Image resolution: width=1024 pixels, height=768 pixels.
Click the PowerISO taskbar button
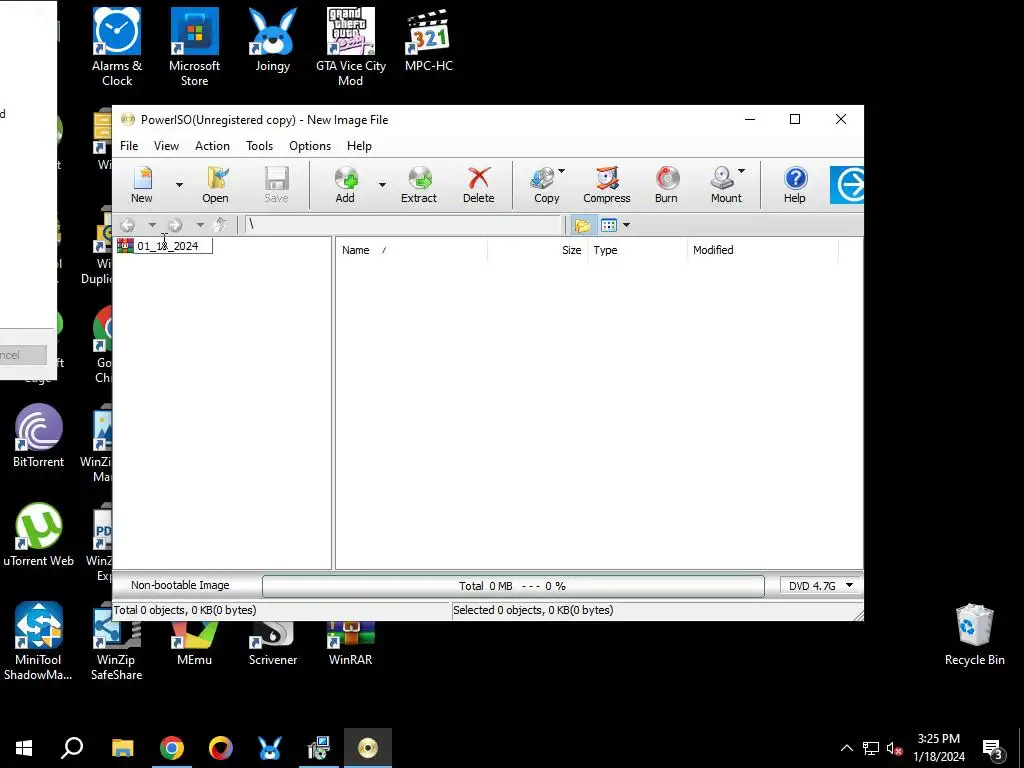click(368, 748)
